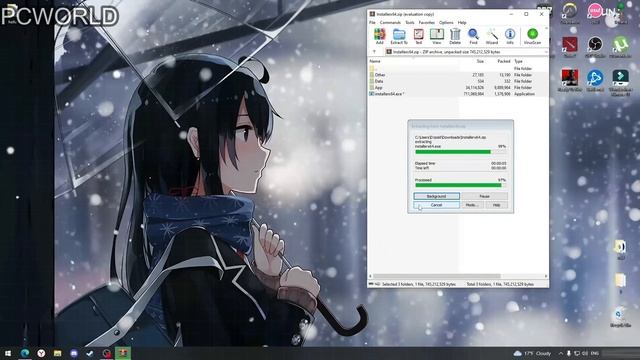640x360 pixels.
Task: Cancel the extraction
Action: click(436, 205)
